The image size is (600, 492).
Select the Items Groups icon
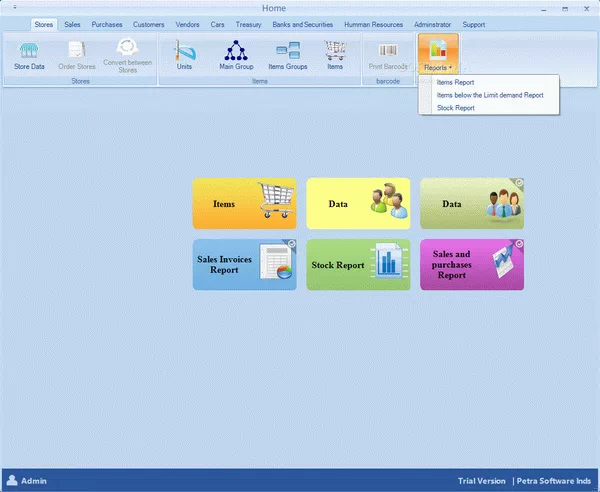point(287,52)
